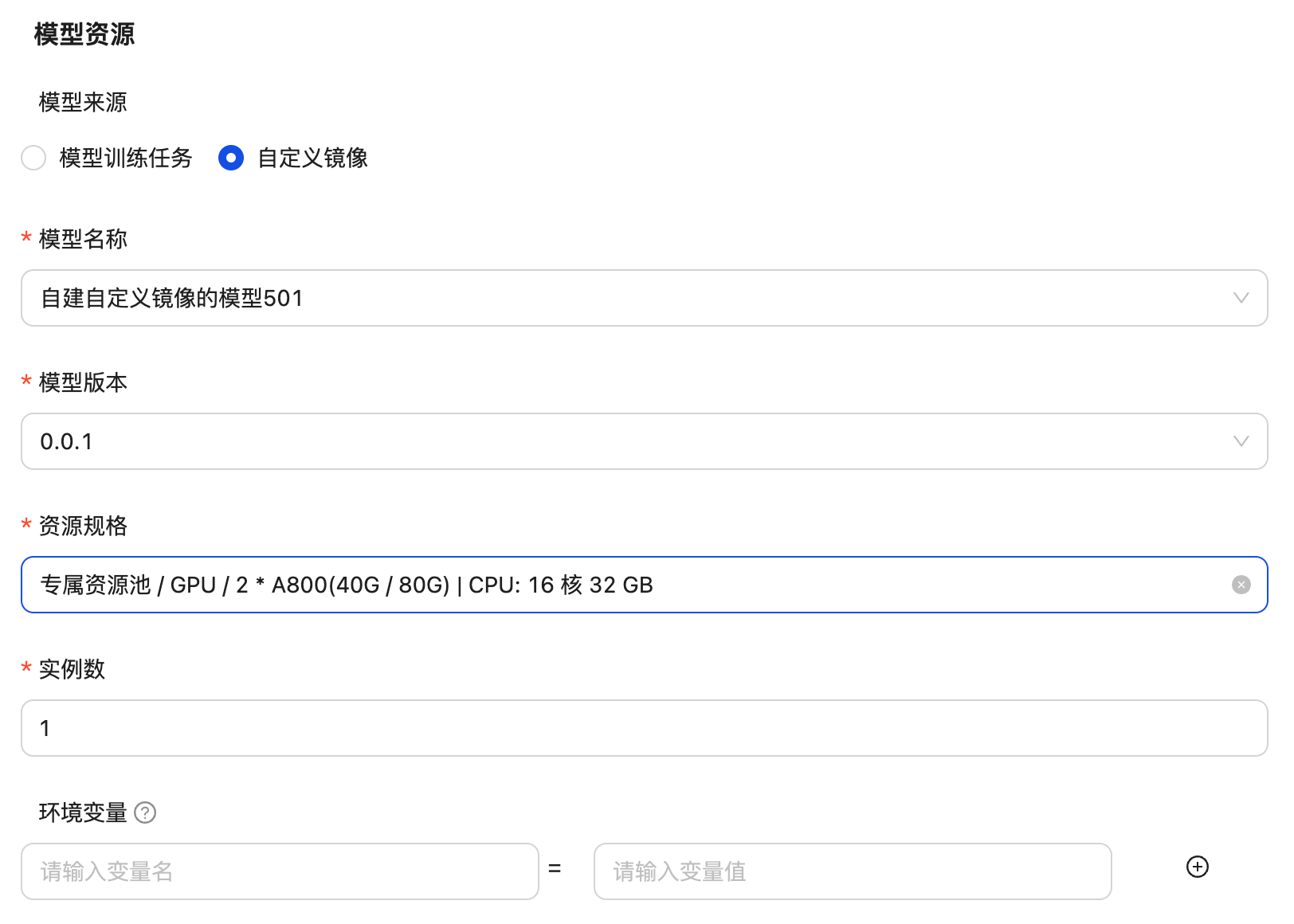
Task: Focus the 请输入变量值 variable value field
Action: click(852, 871)
